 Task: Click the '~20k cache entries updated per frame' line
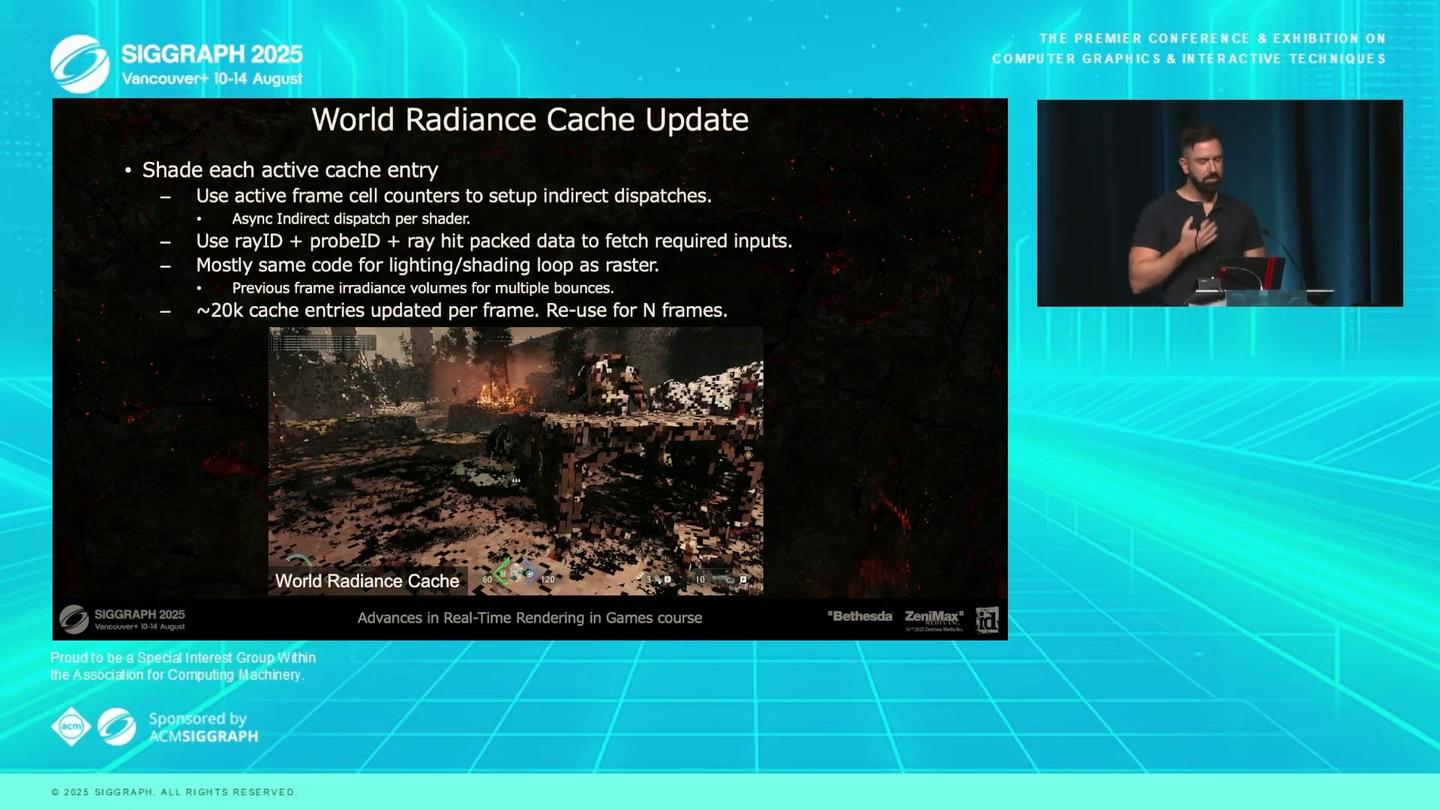coord(462,311)
